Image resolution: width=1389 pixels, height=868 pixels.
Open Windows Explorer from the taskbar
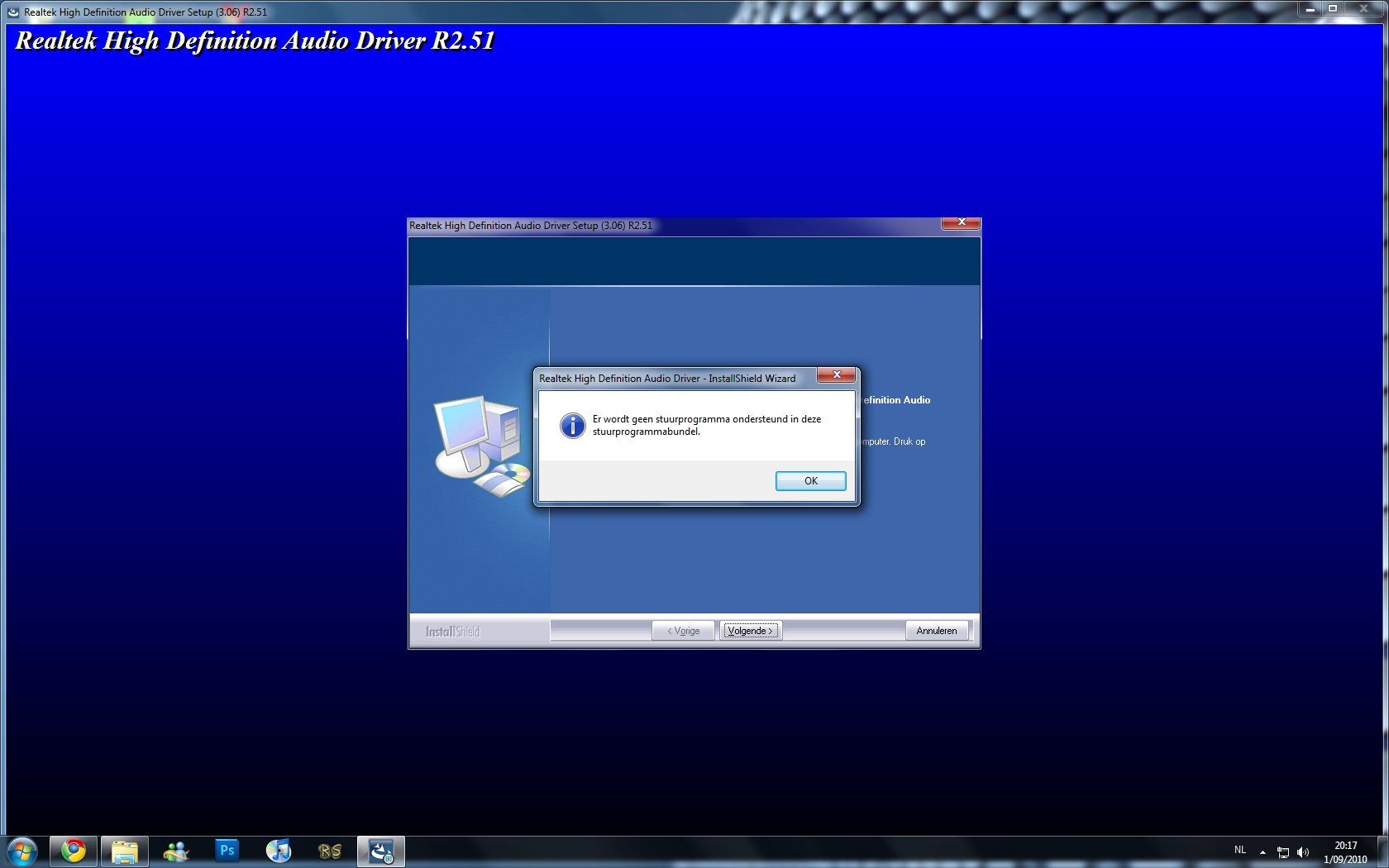click(x=125, y=851)
